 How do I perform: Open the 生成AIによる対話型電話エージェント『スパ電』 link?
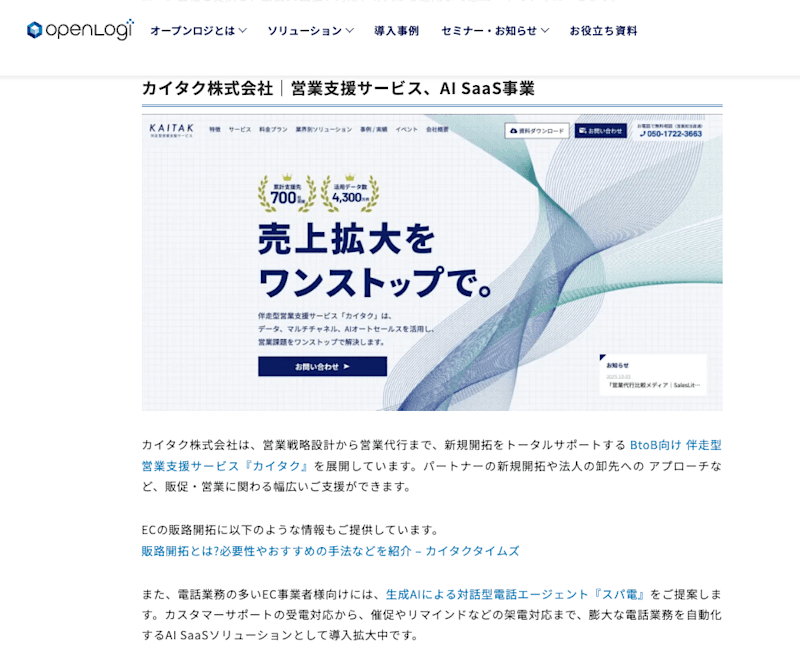coord(515,594)
